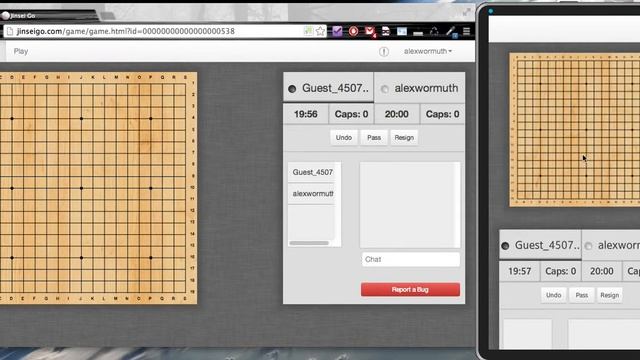
Task: Open the purple checkmark extension
Action: coord(337,31)
